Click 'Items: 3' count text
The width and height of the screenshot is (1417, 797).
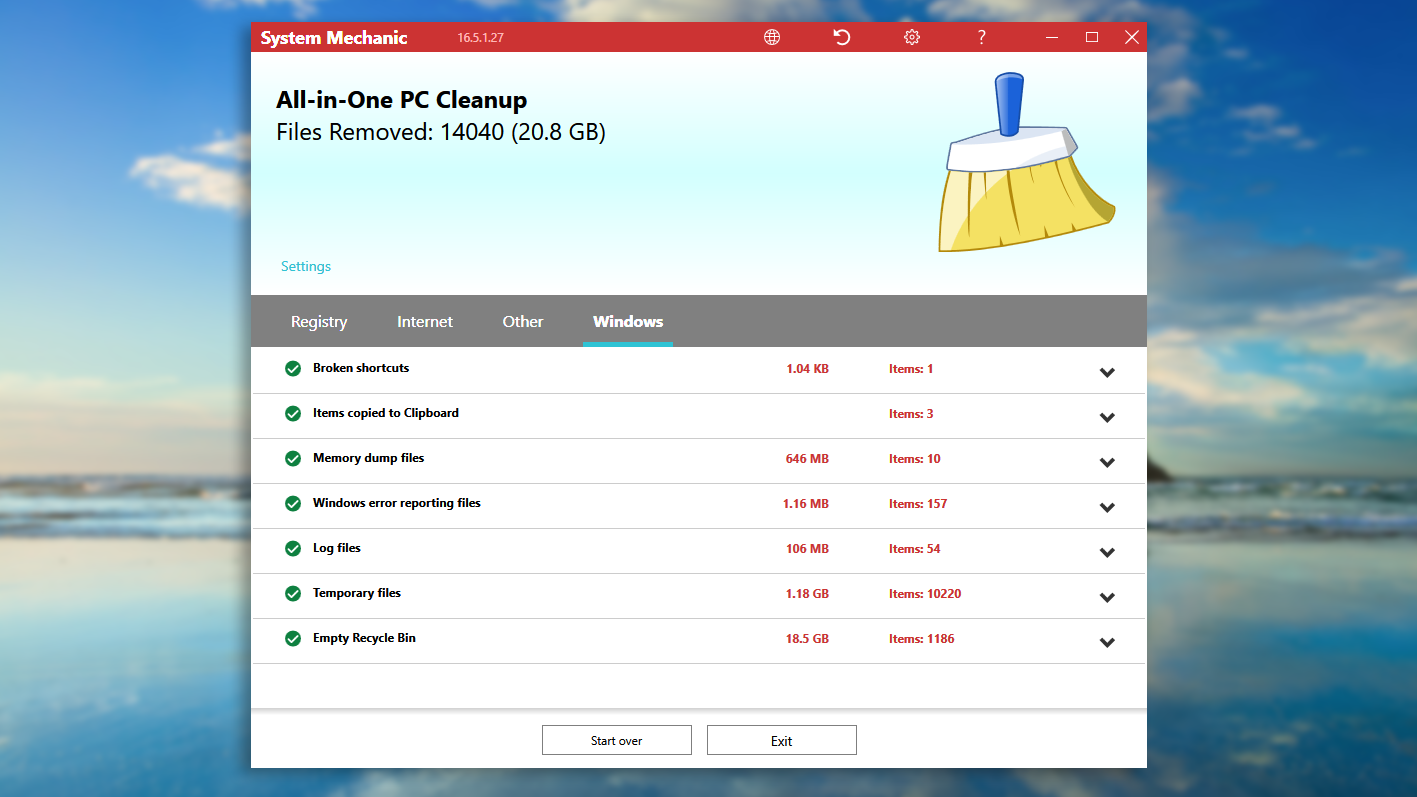(x=911, y=414)
